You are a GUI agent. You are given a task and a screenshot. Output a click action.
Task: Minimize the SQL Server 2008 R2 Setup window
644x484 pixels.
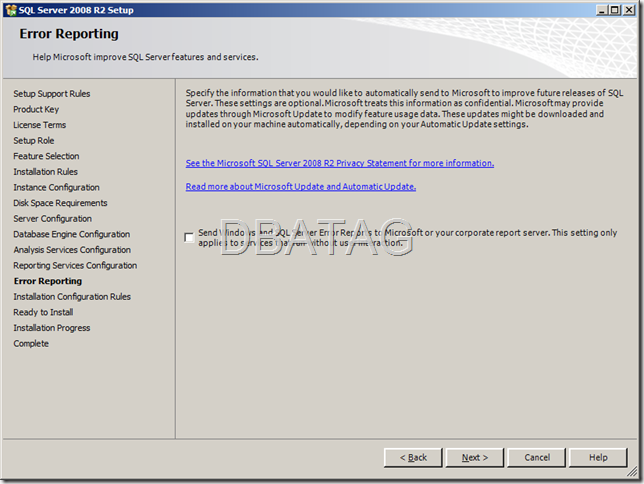click(x=602, y=10)
